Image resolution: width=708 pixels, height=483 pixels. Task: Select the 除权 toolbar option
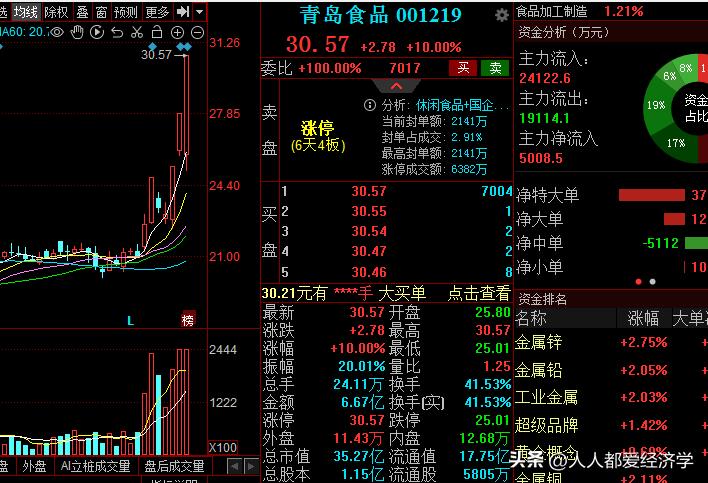click(x=56, y=12)
